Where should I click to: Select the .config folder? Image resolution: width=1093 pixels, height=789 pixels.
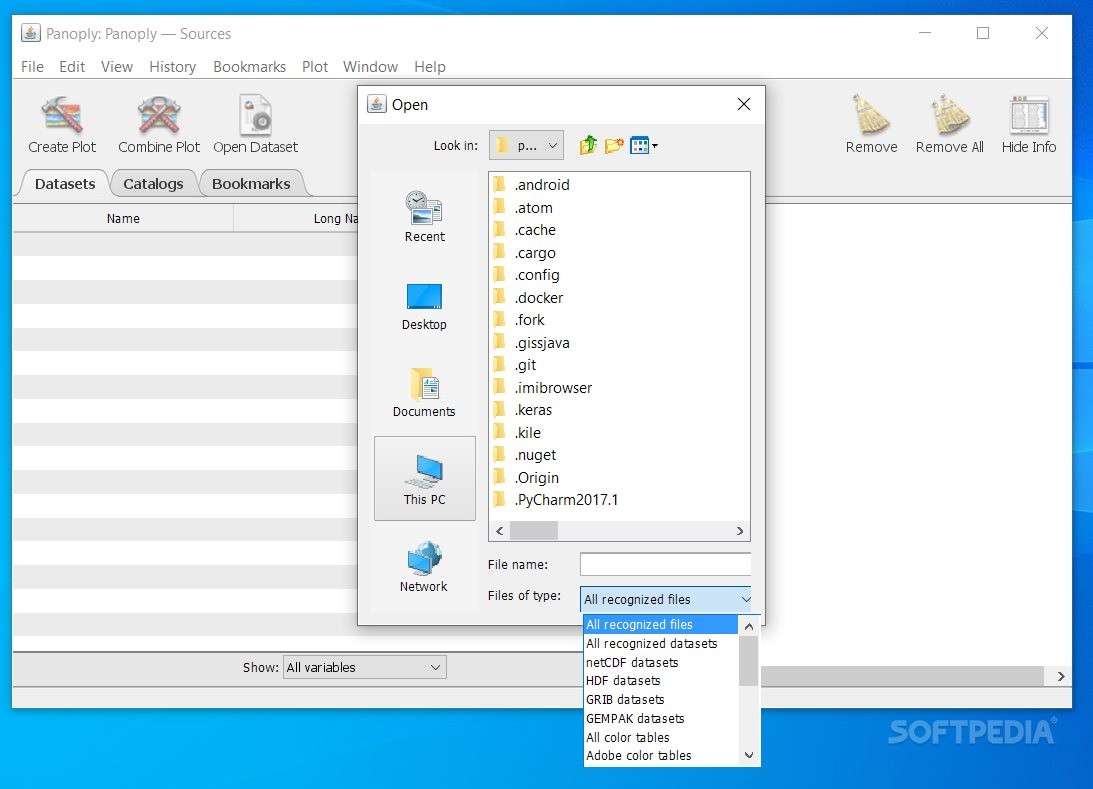click(x=527, y=275)
